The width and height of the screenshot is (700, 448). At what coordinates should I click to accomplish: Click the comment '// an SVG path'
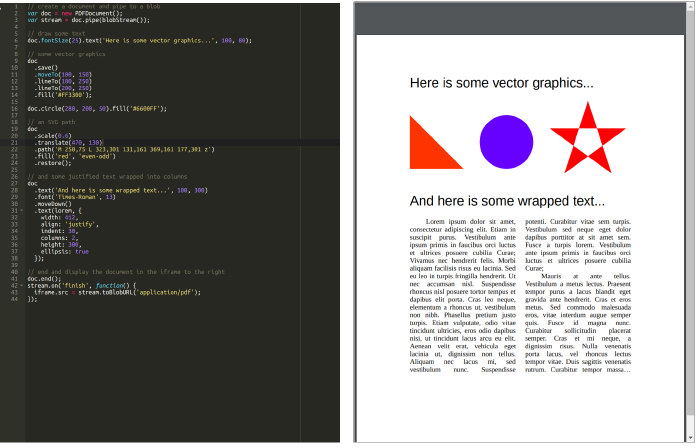51,122
